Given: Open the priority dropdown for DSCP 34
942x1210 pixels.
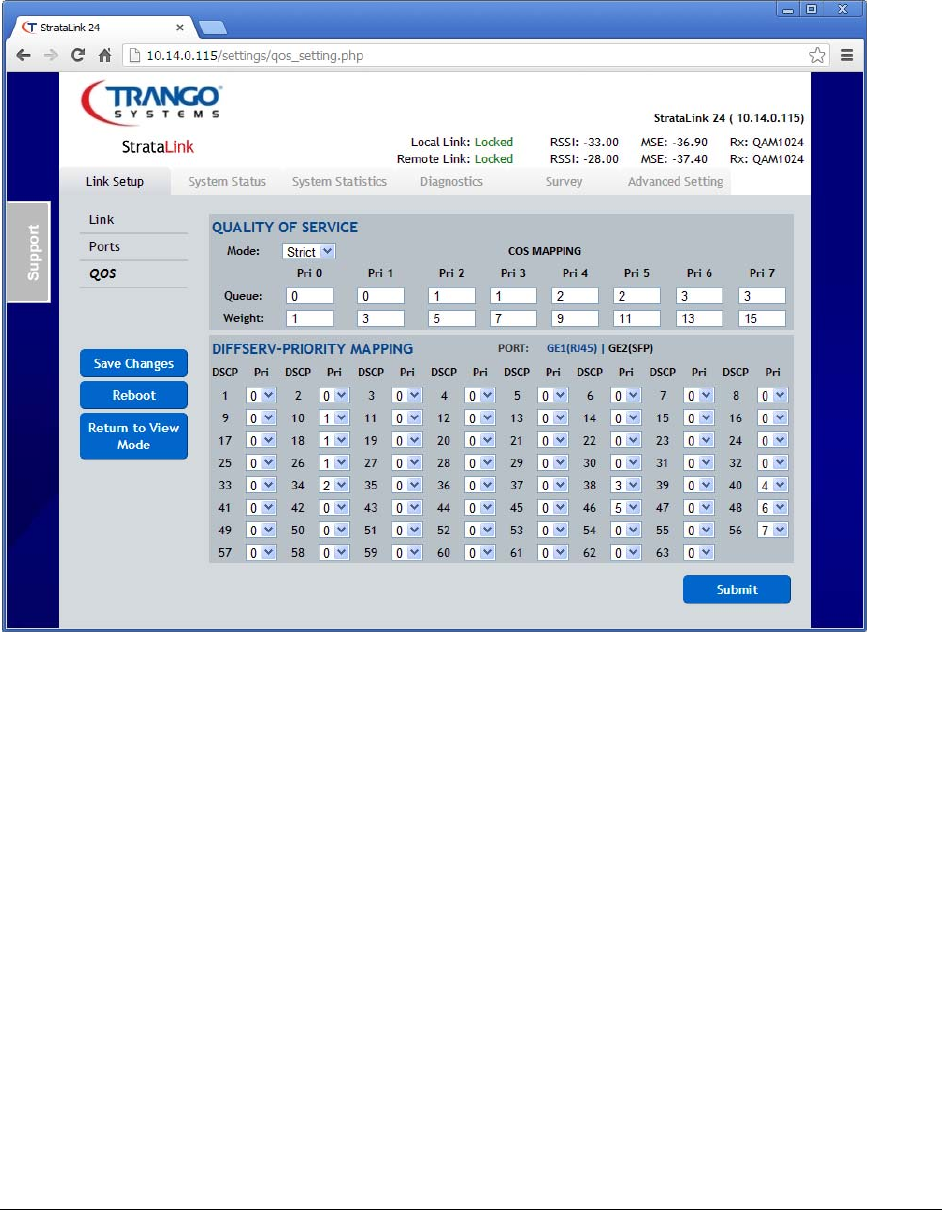Looking at the screenshot, I should (x=334, y=485).
